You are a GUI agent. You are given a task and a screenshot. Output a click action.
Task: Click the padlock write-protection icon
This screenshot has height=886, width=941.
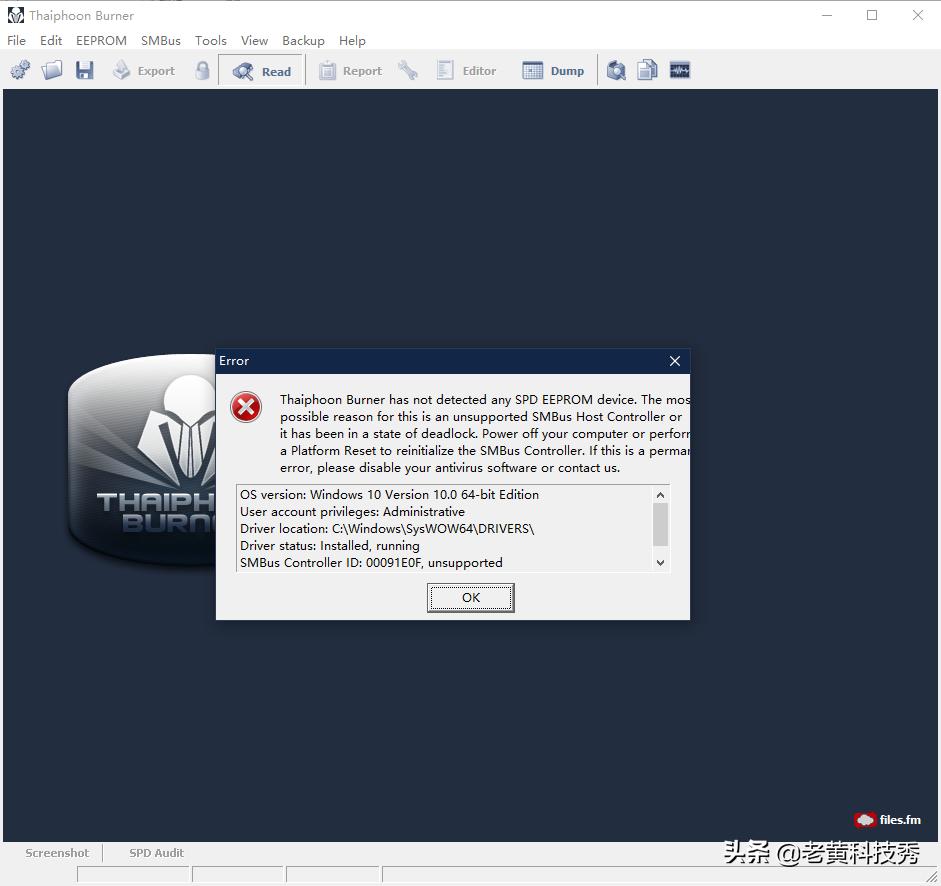click(x=203, y=70)
